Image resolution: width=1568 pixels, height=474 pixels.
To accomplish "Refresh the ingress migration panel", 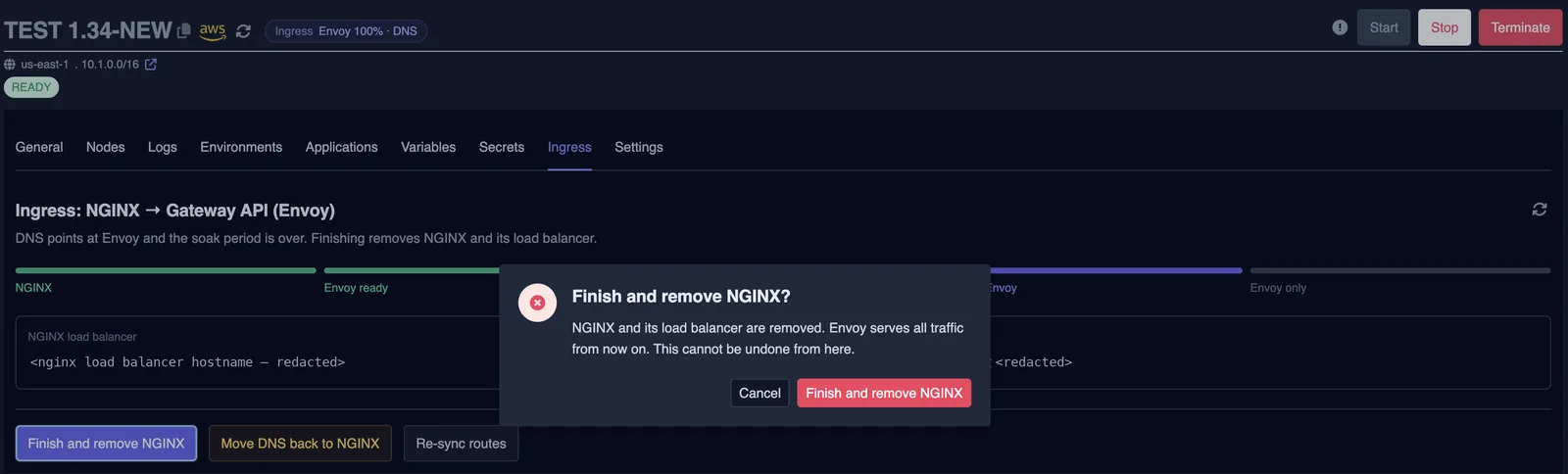I will pos(1540,210).
